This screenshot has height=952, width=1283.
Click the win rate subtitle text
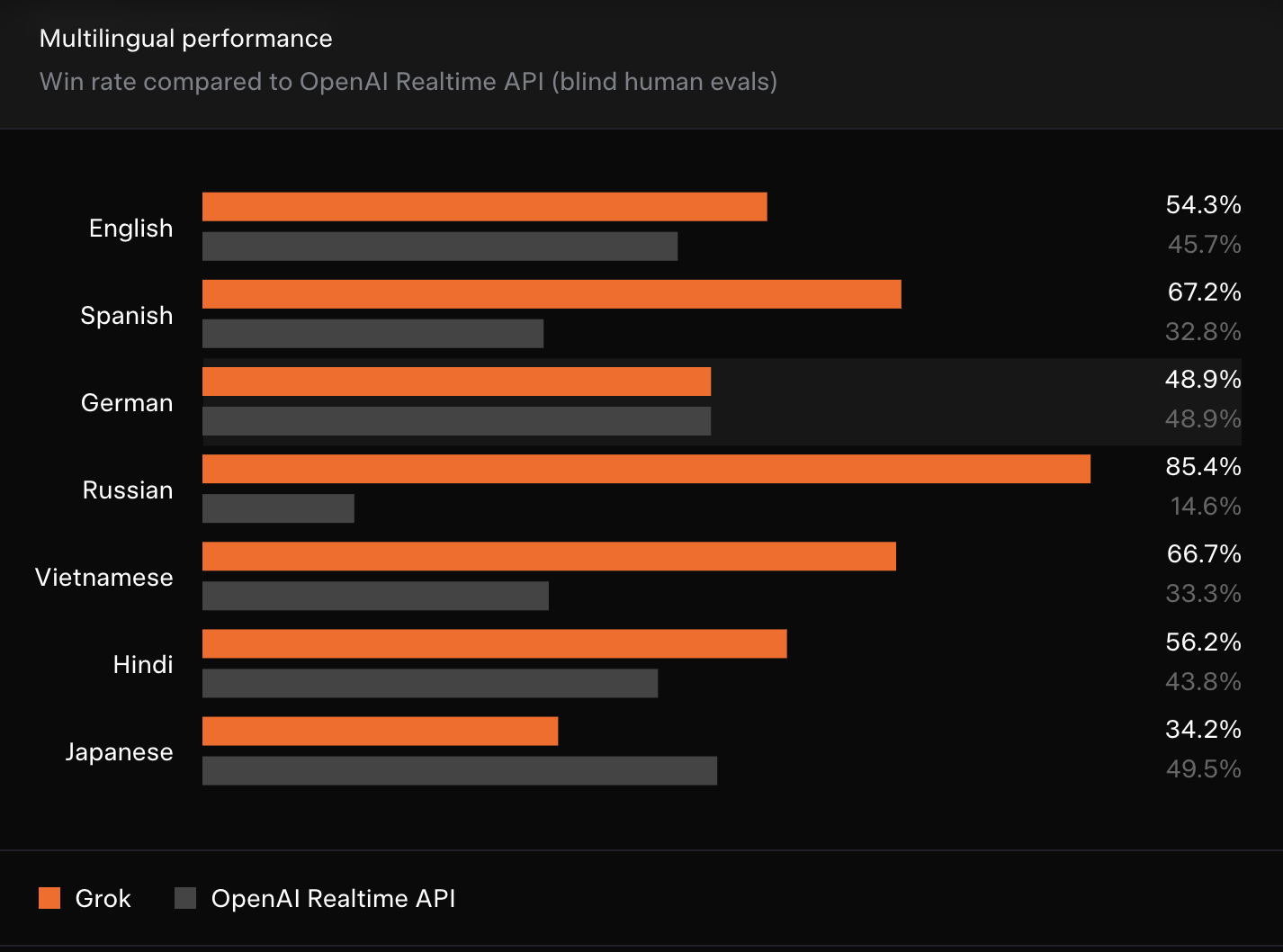[x=408, y=82]
